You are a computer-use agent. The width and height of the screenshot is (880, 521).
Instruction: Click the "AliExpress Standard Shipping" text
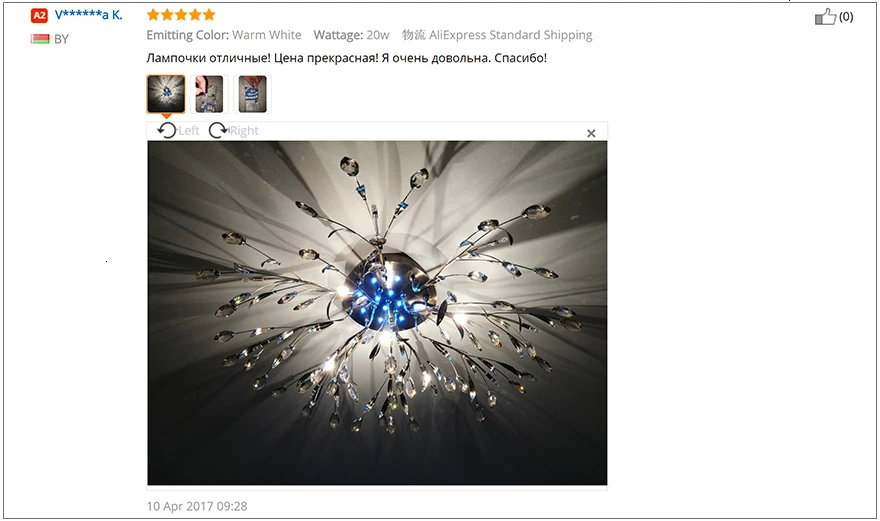click(x=511, y=35)
